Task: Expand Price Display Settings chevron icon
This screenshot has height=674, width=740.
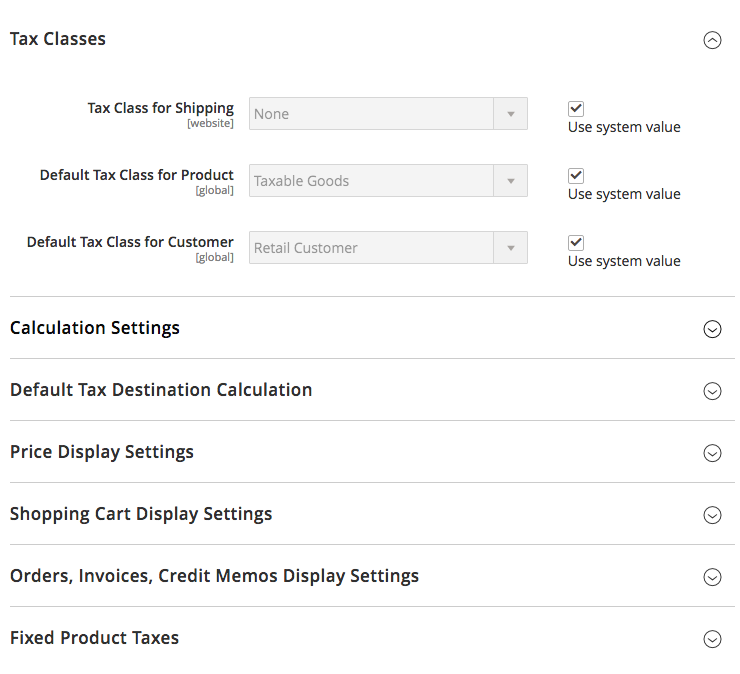Action: [x=712, y=453]
